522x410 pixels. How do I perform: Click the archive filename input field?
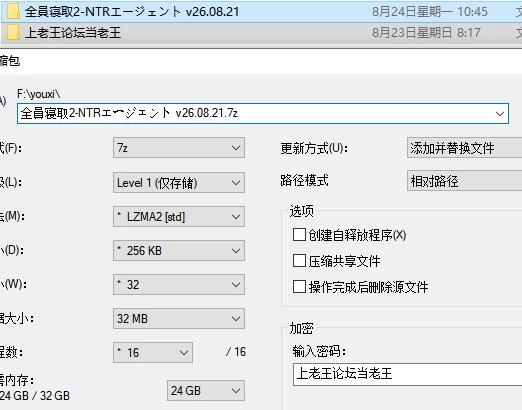(x=263, y=114)
